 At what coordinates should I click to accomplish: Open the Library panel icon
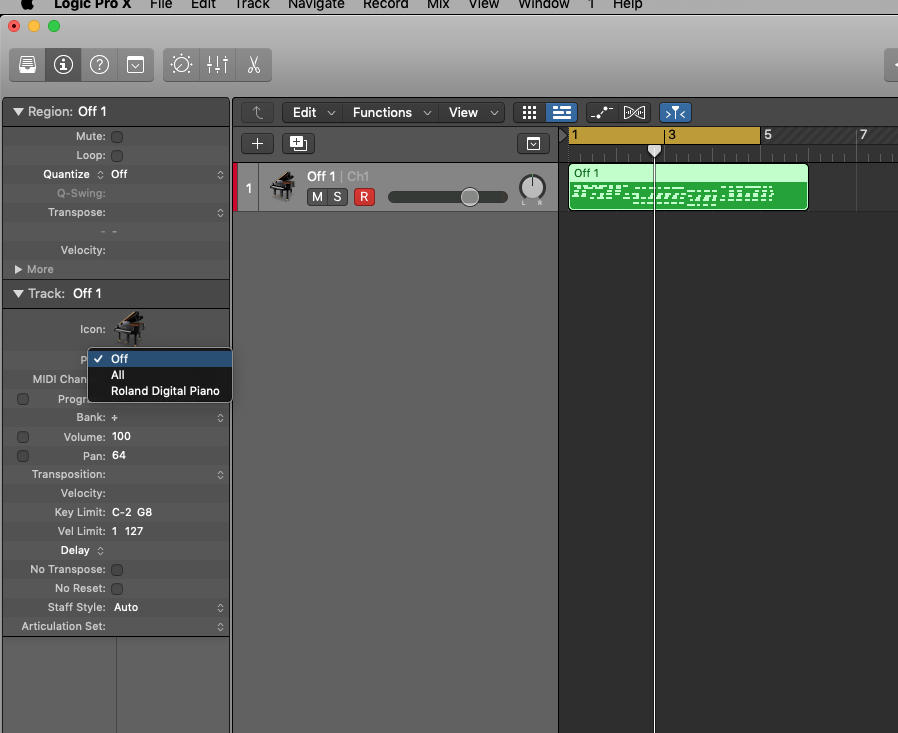coord(27,65)
